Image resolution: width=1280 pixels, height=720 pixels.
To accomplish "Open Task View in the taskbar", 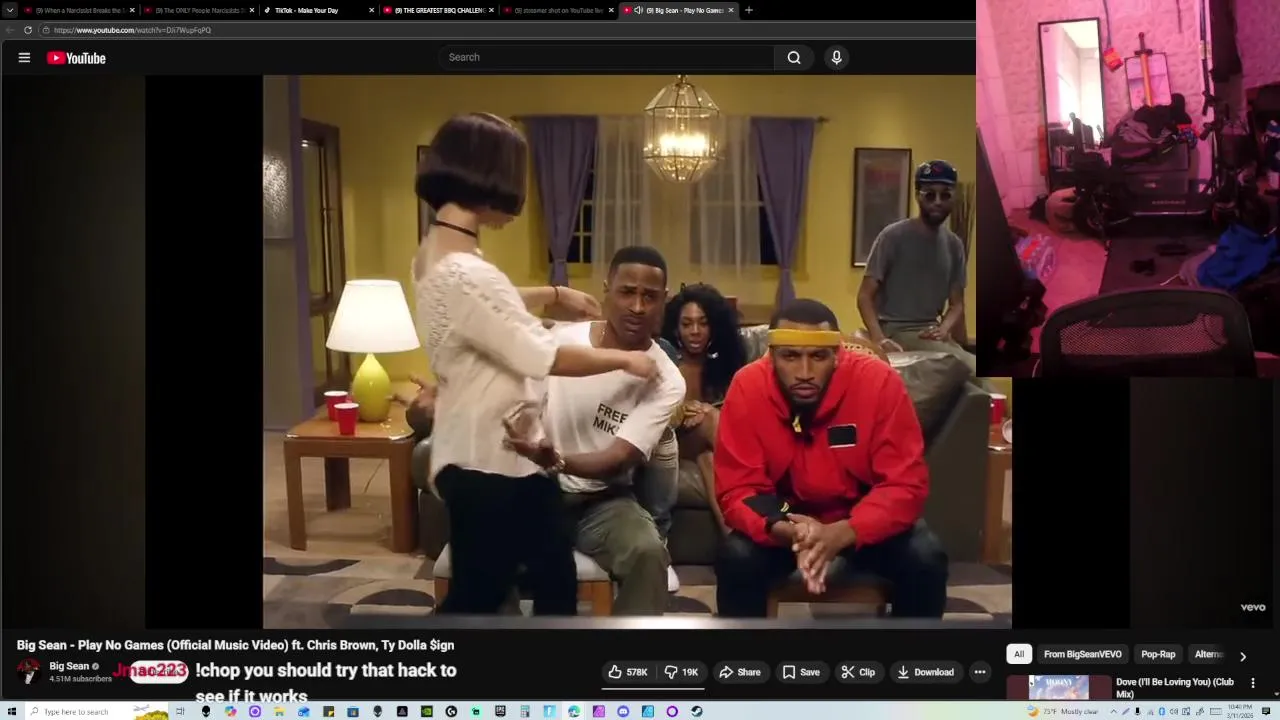I will 180,711.
